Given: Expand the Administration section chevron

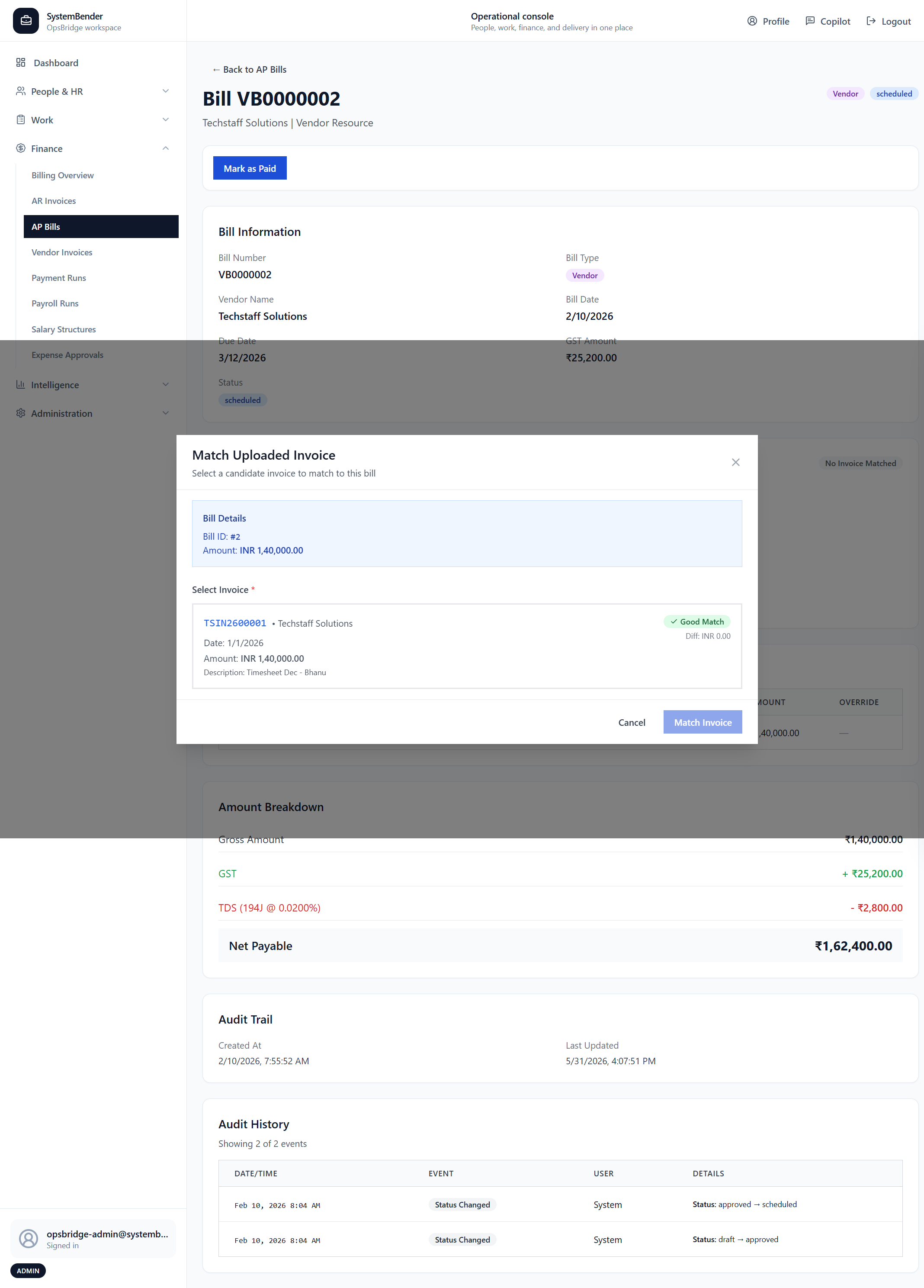Looking at the screenshot, I should click(166, 413).
